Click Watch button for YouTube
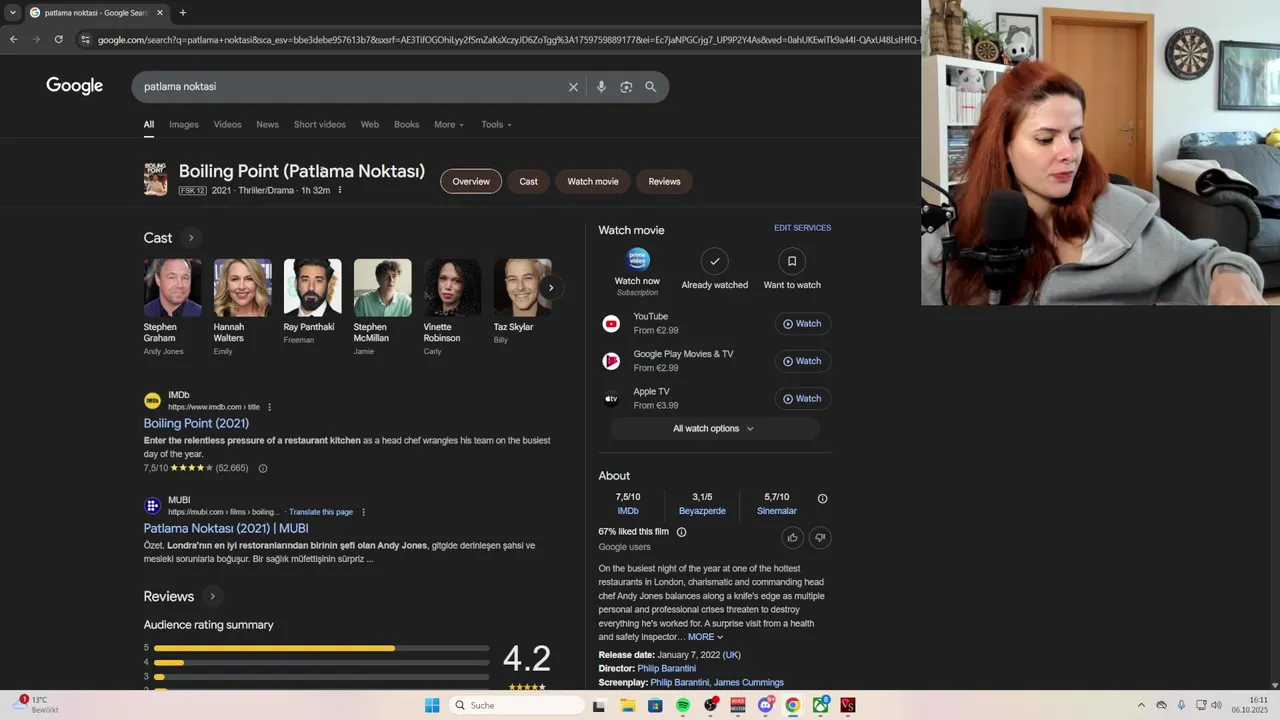Image resolution: width=1280 pixels, height=720 pixels. (802, 324)
